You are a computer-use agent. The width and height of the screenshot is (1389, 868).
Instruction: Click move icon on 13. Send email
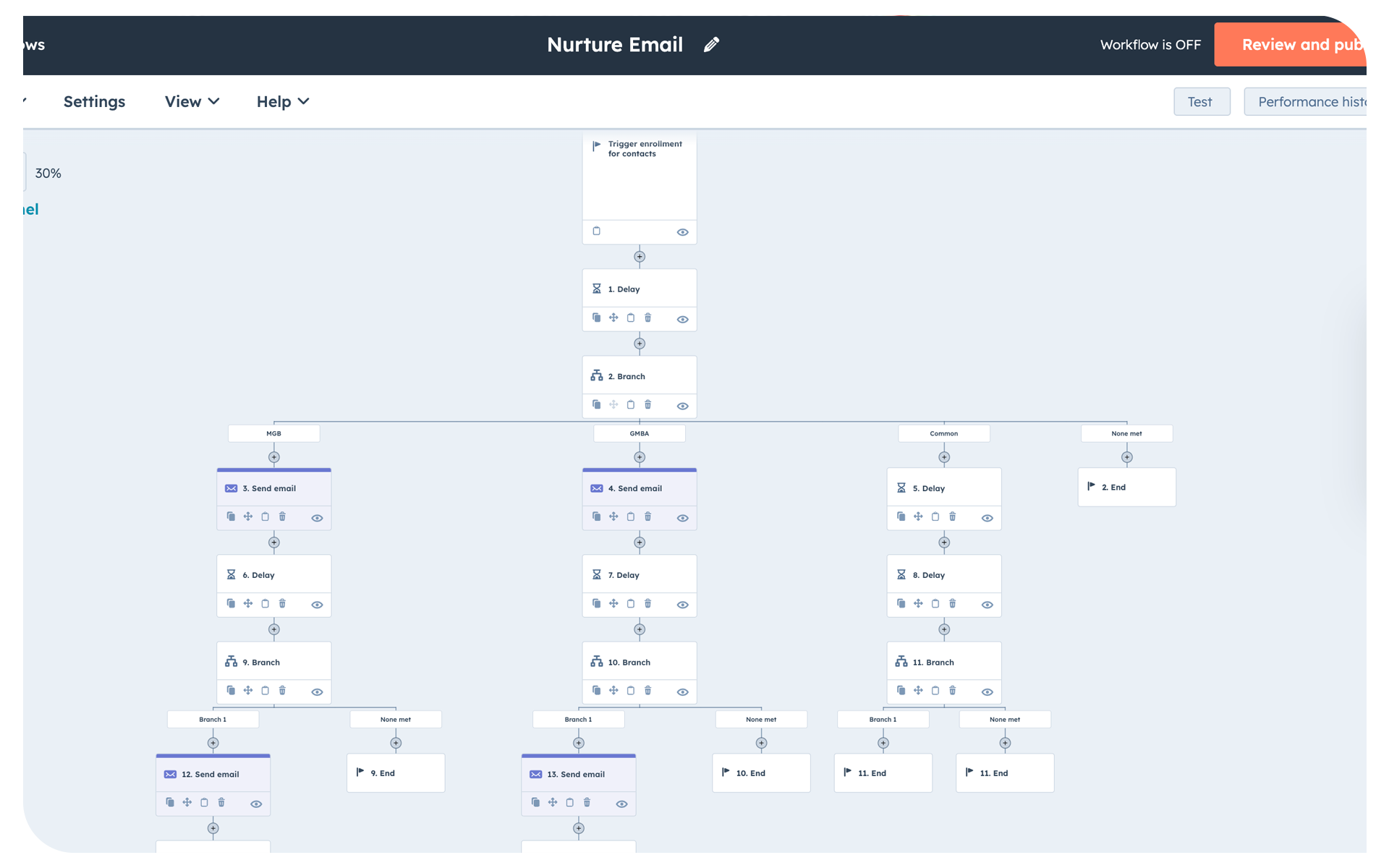(x=553, y=802)
